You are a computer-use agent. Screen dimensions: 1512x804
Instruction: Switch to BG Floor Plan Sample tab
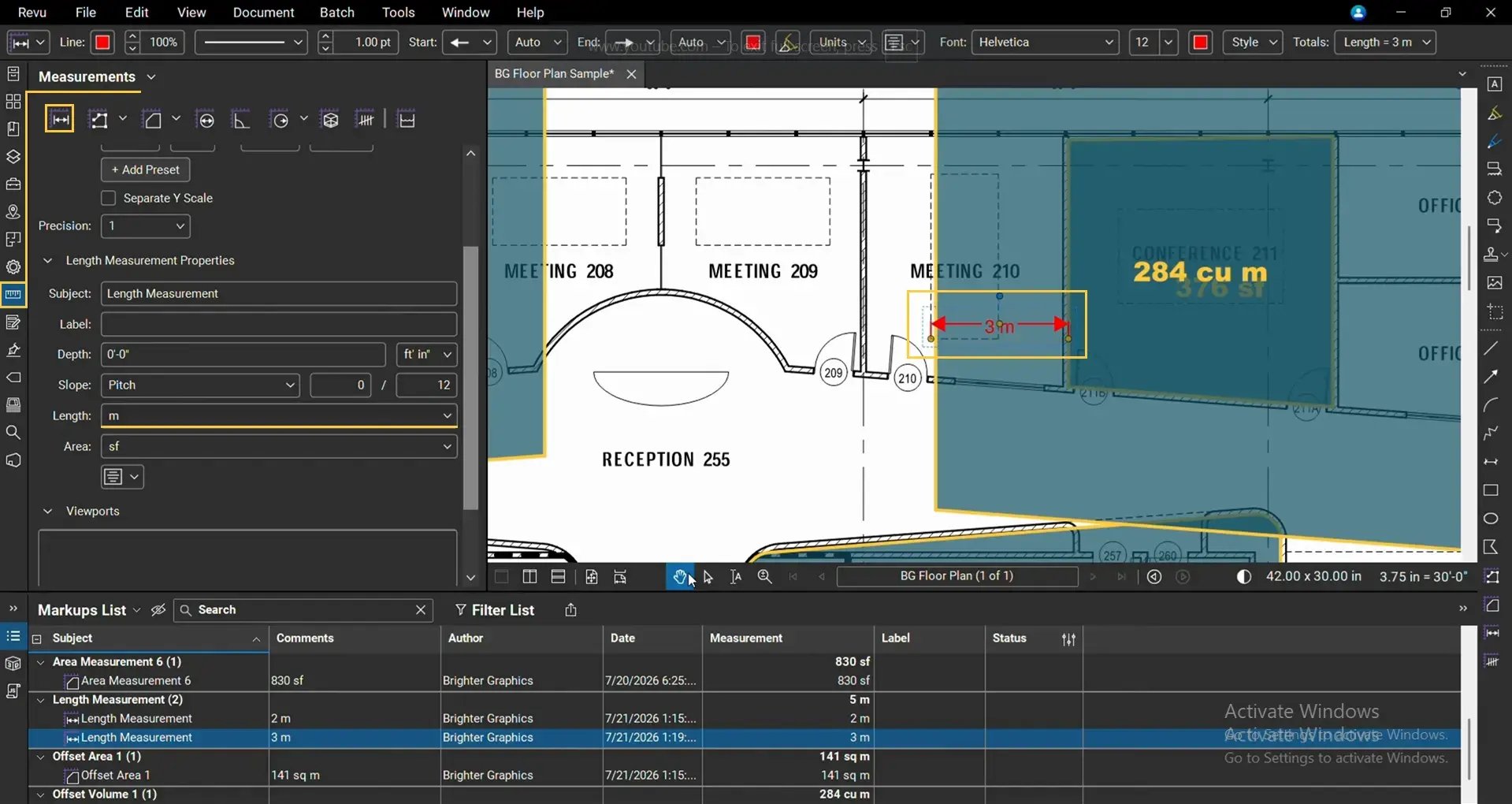pos(554,73)
